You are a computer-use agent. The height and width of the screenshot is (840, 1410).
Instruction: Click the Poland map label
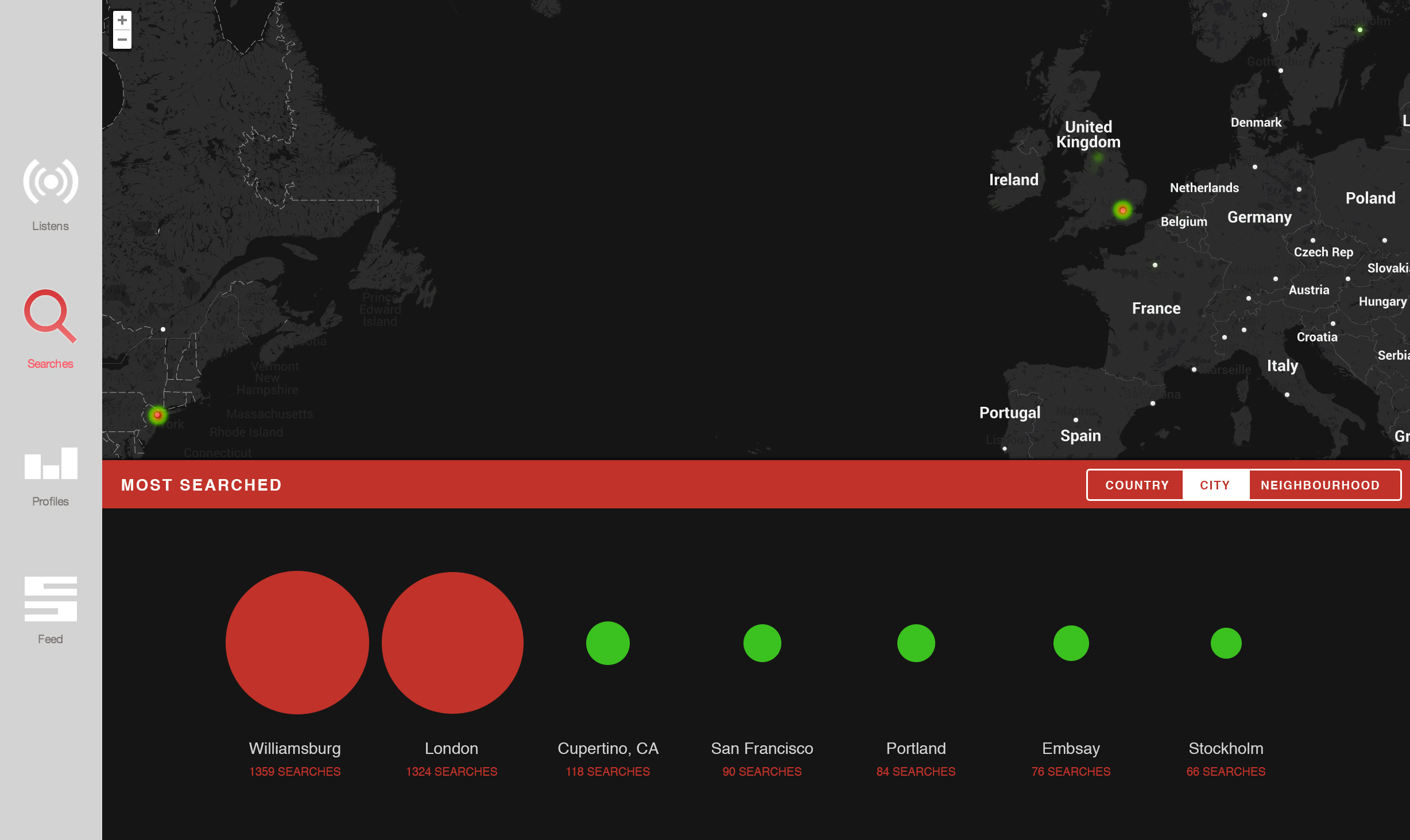click(x=1370, y=198)
